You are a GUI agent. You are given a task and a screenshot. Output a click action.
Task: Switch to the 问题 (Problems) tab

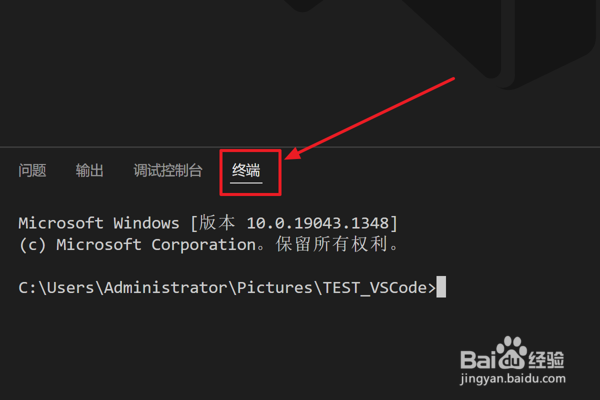tap(32, 171)
